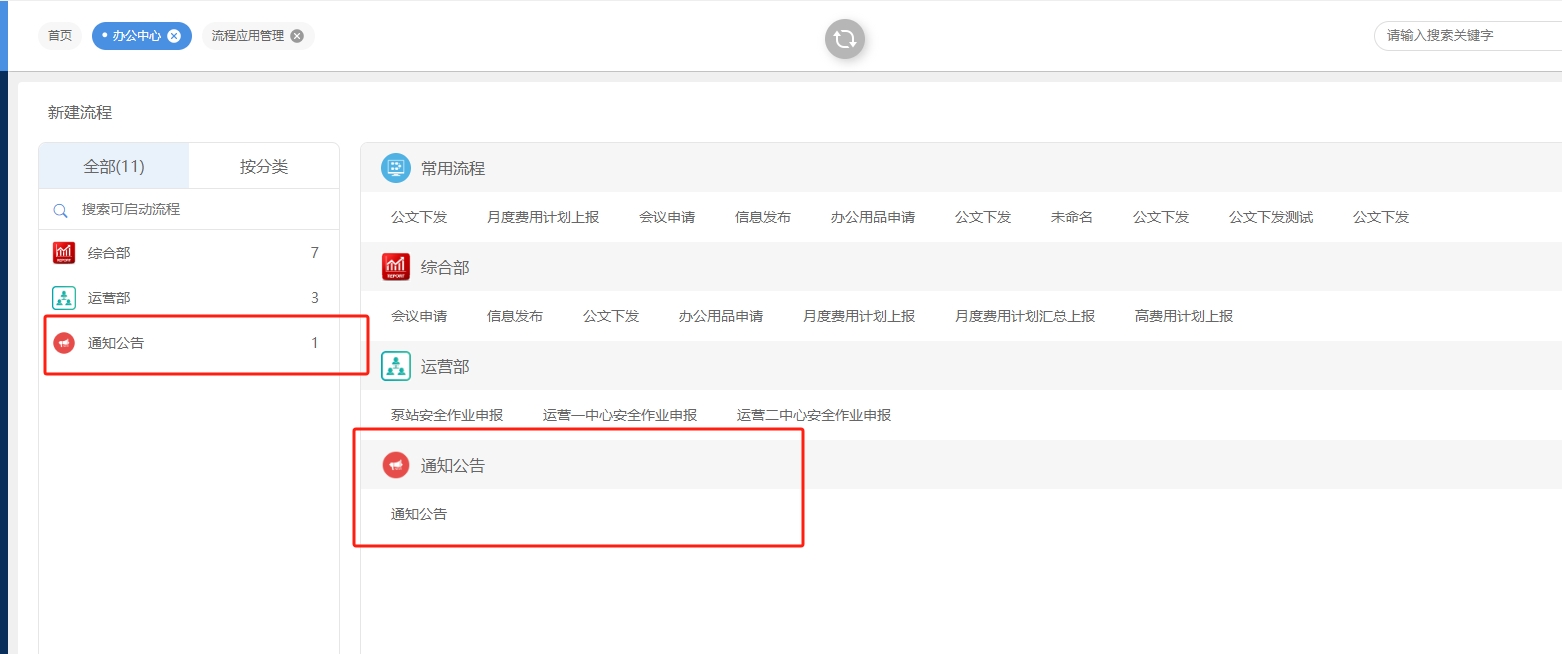
Task: Click the count 7 beside 综合部
Action: tap(315, 253)
